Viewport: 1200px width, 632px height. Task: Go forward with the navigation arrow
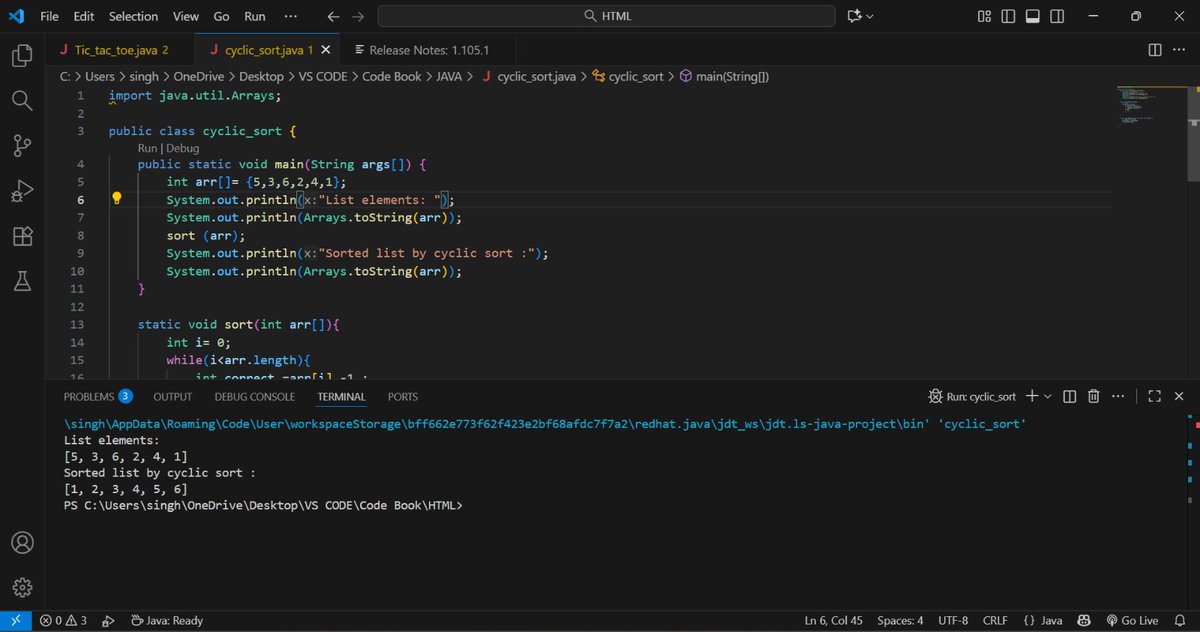click(358, 16)
